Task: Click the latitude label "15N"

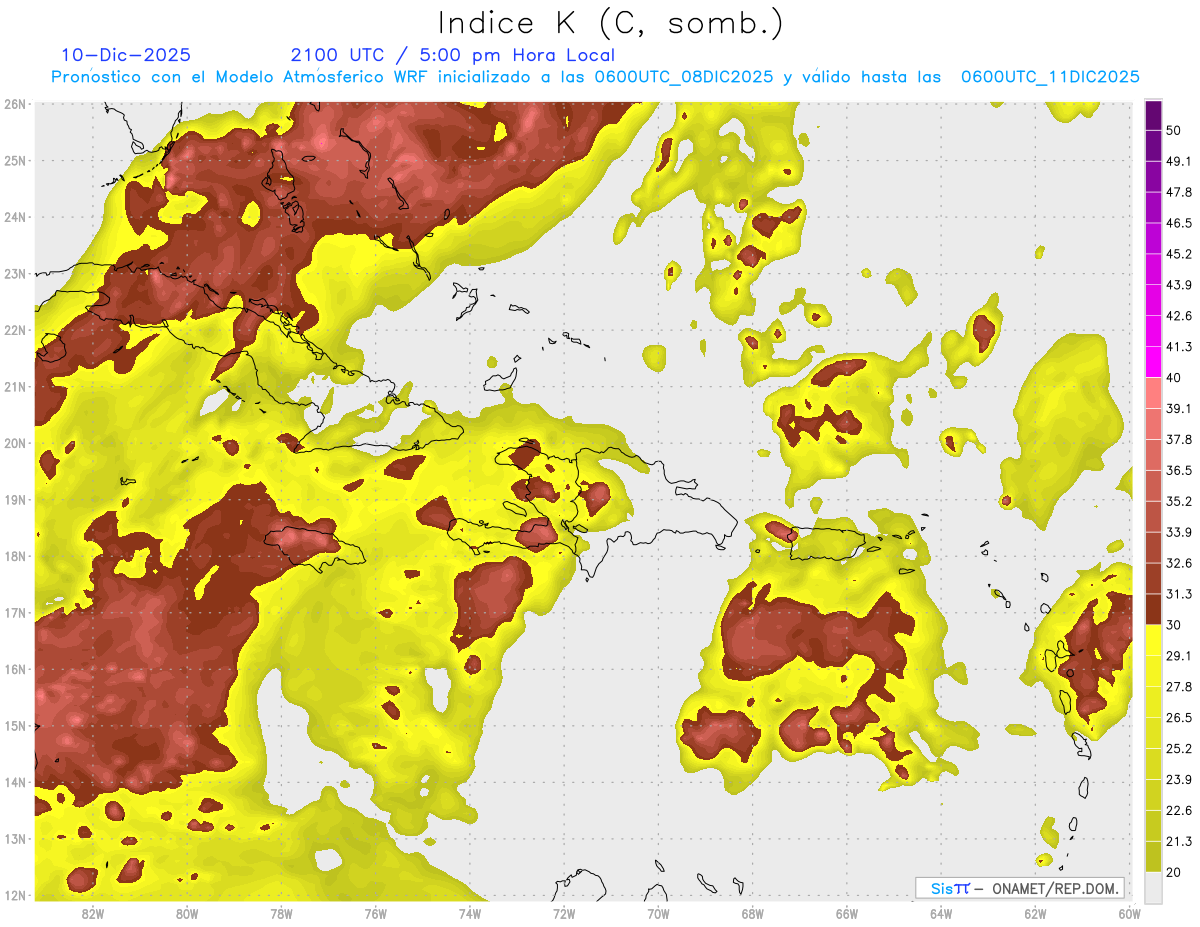Action: (15, 725)
